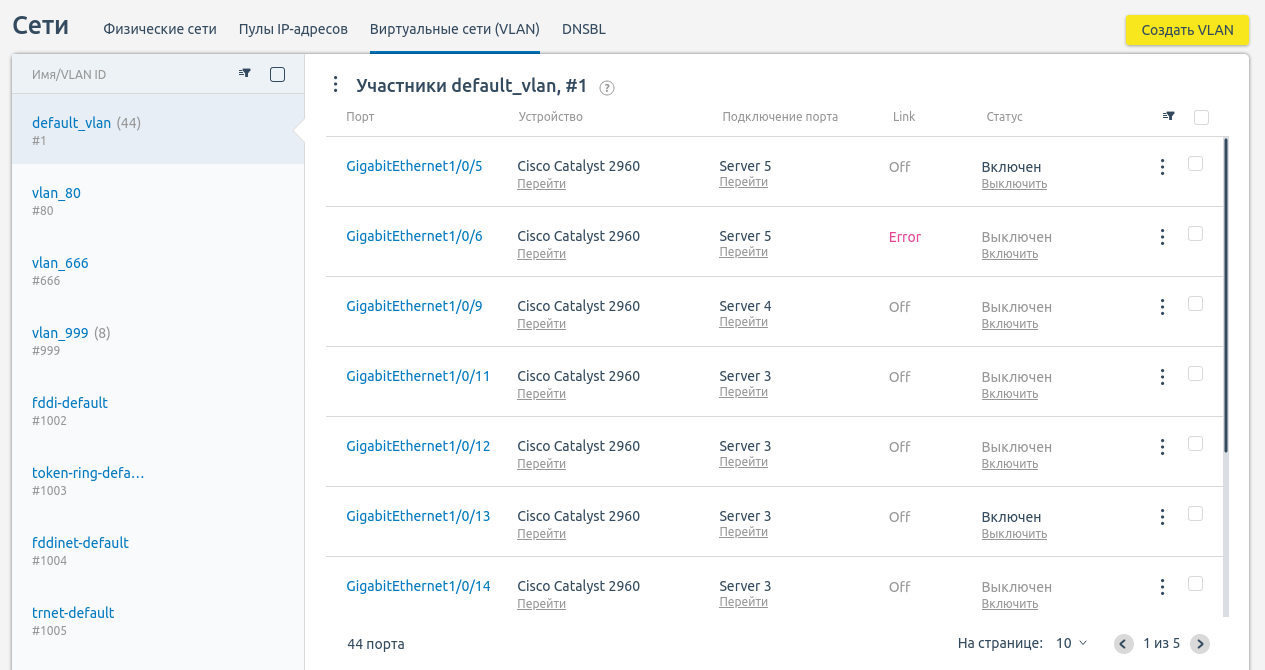This screenshot has height=670, width=1265.
Task: Switch to DNSBL tab
Action: click(x=584, y=29)
